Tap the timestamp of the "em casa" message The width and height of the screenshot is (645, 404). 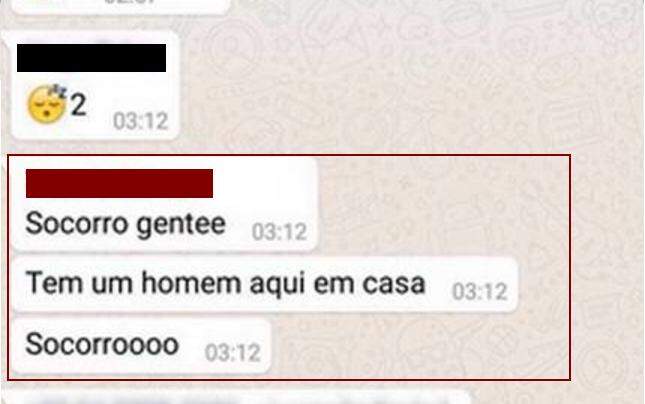[480, 292]
